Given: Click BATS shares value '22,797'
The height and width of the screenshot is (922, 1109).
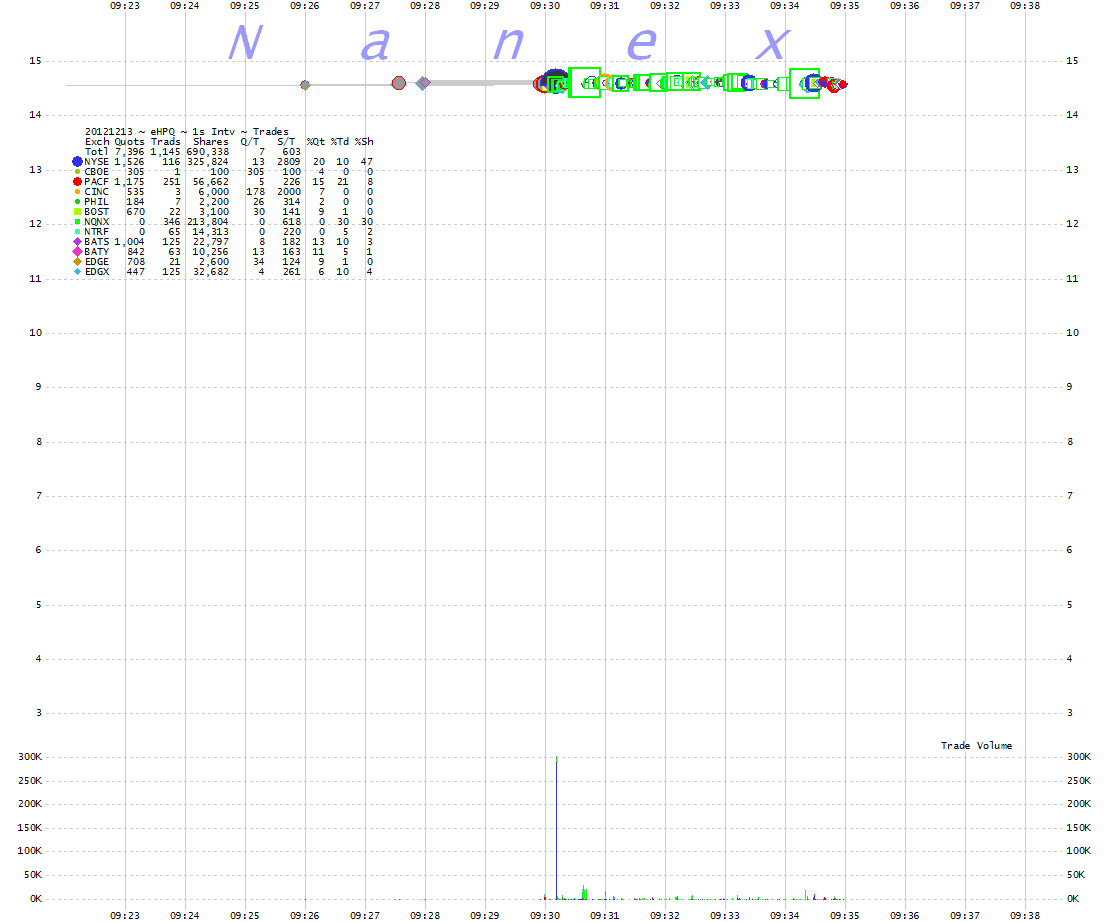Looking at the screenshot, I should pos(210,242).
